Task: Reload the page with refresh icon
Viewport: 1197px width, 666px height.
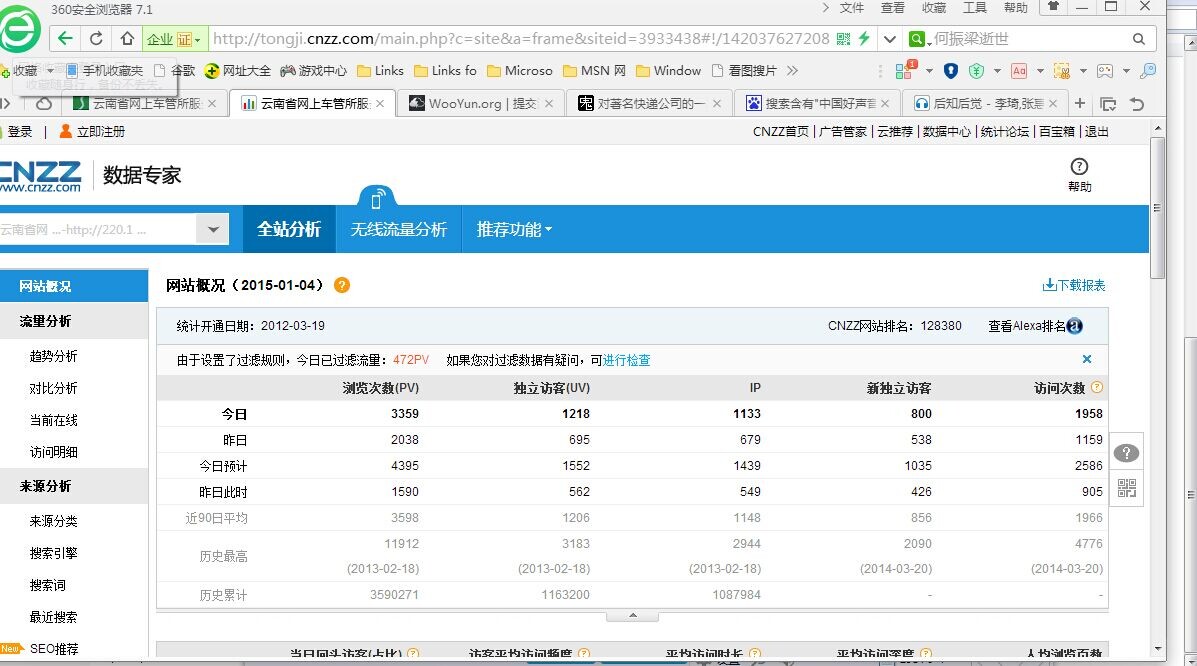Action: click(96, 38)
